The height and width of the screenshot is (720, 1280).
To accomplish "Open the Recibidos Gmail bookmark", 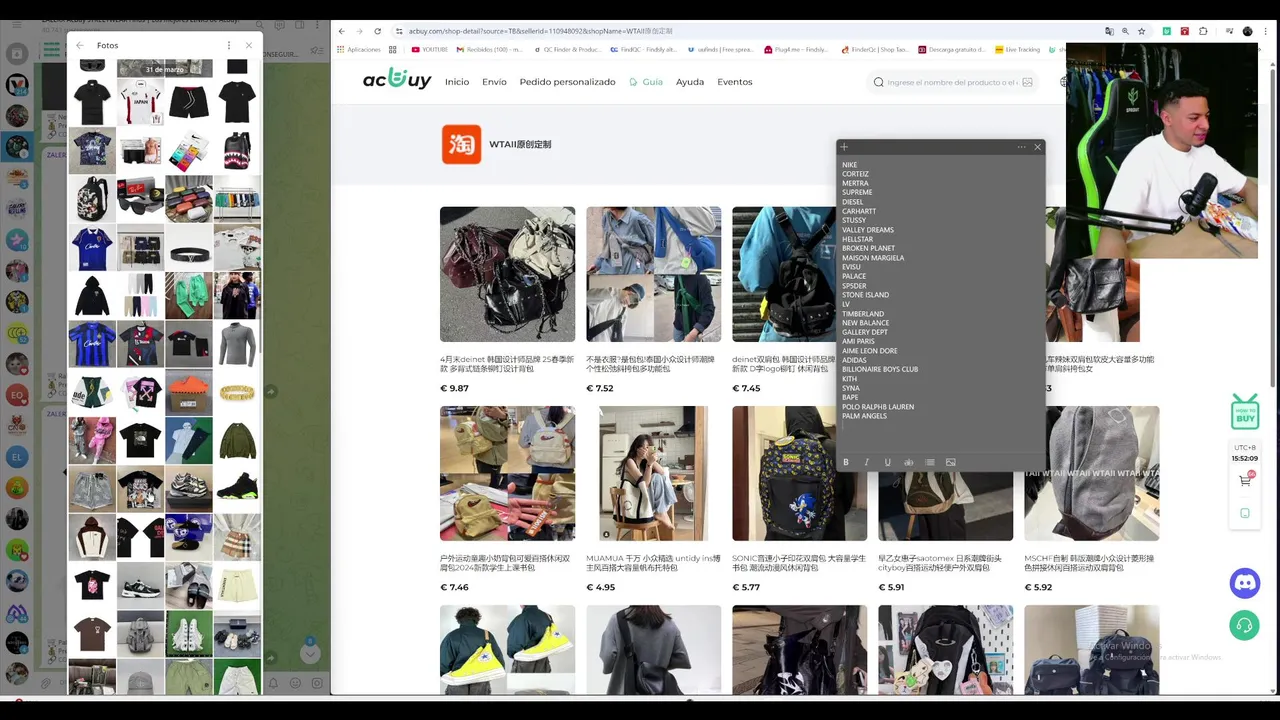I will 490,49.
